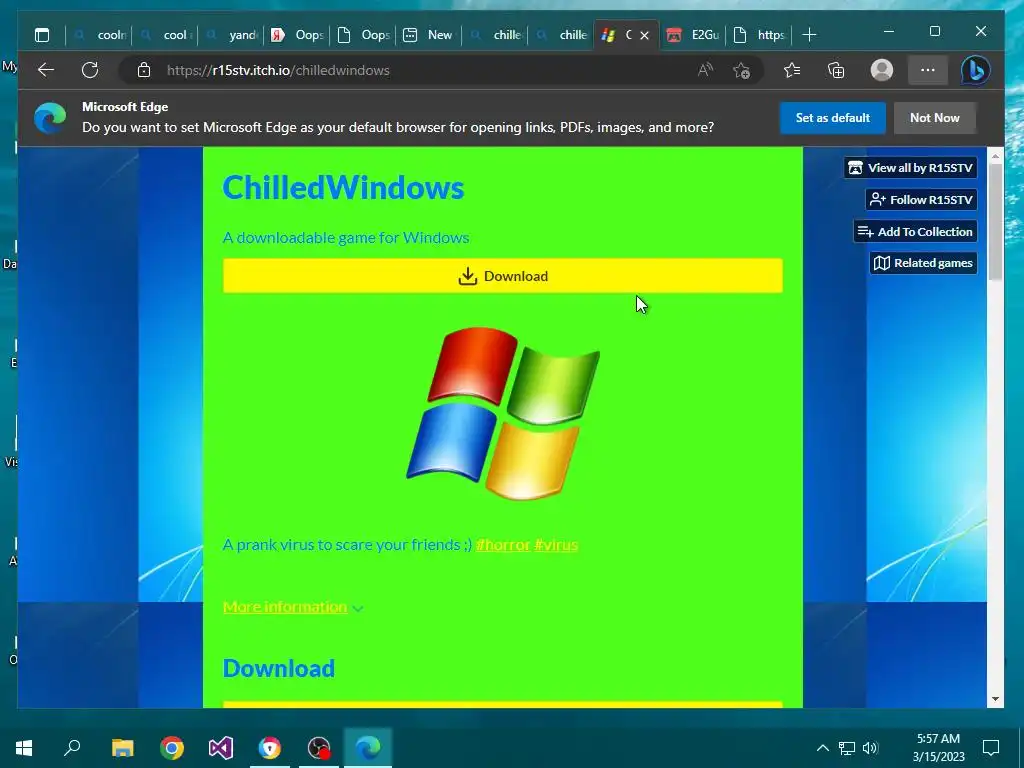The height and width of the screenshot is (768, 1024).
Task: Open a new tab with plus
Action: coord(808,35)
